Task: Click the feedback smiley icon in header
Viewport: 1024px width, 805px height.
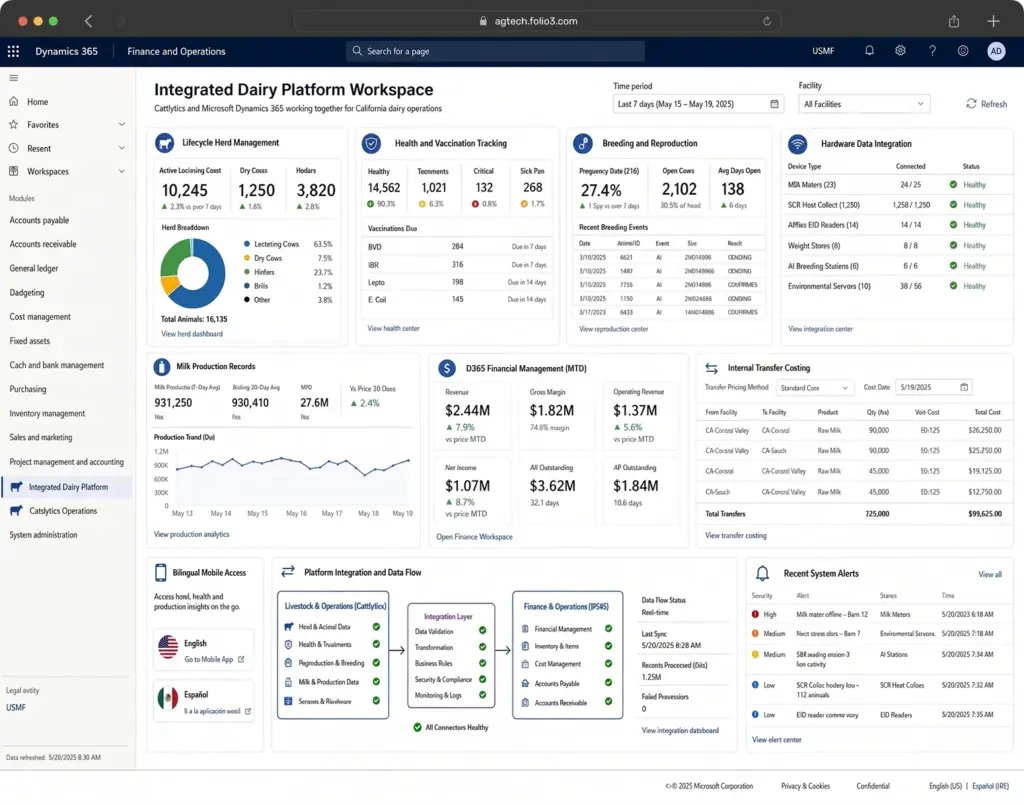Action: (x=963, y=50)
